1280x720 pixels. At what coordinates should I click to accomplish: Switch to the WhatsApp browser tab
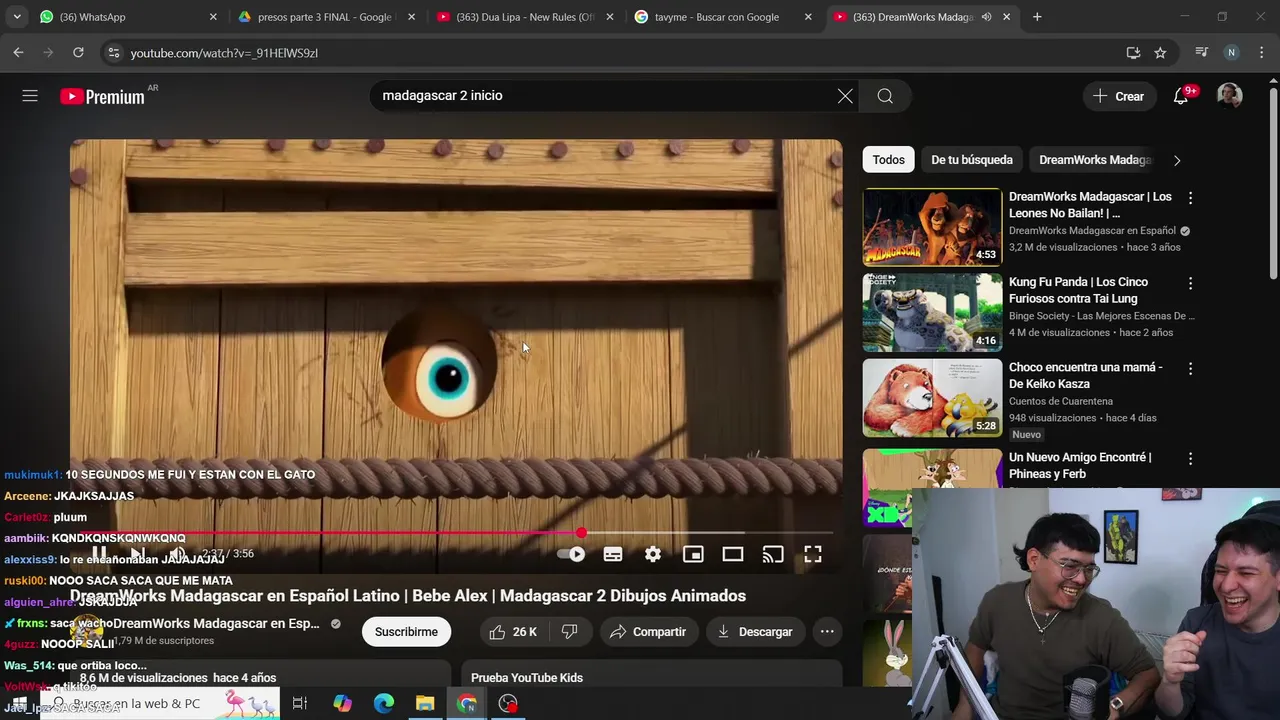(x=126, y=17)
